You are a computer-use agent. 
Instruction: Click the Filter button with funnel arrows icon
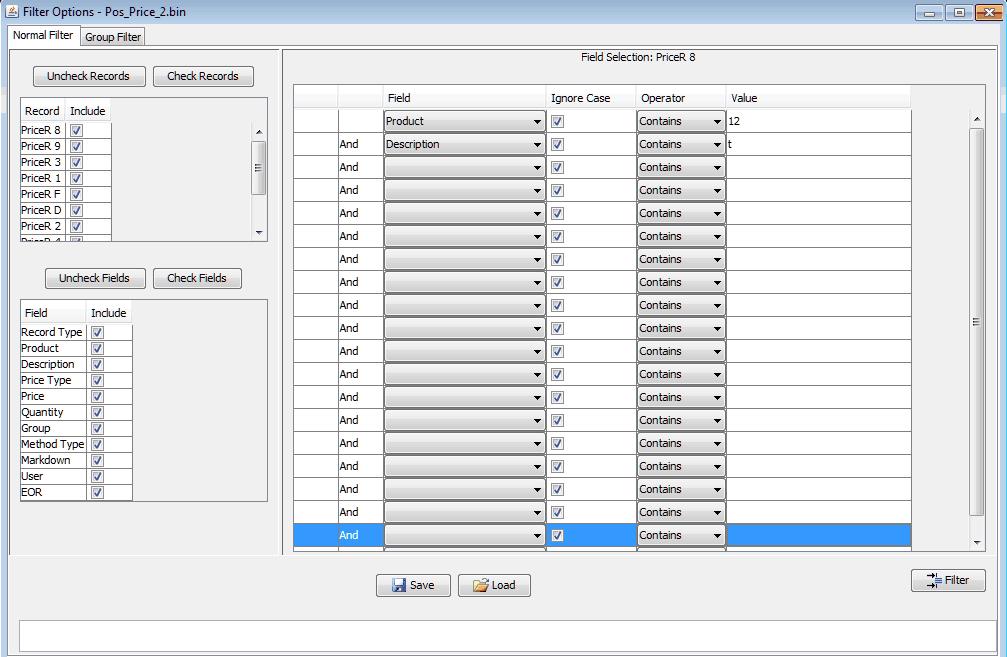pyautogui.click(x=948, y=580)
